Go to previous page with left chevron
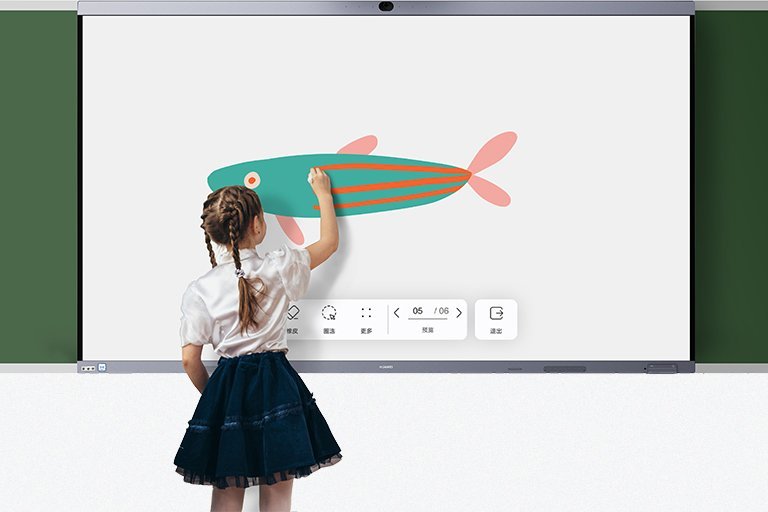This screenshot has height=512, width=768. pyautogui.click(x=397, y=313)
